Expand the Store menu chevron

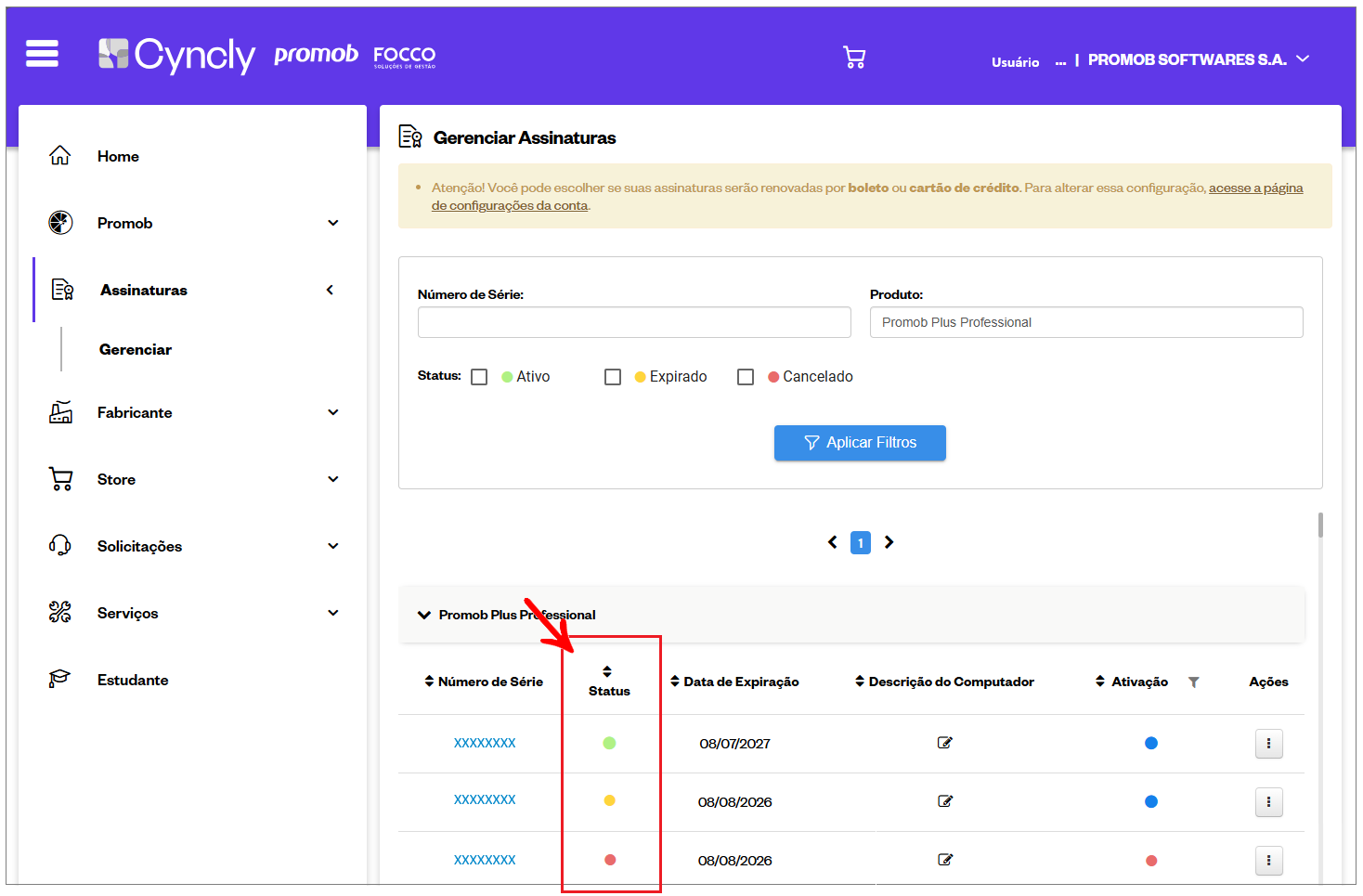pos(333,479)
